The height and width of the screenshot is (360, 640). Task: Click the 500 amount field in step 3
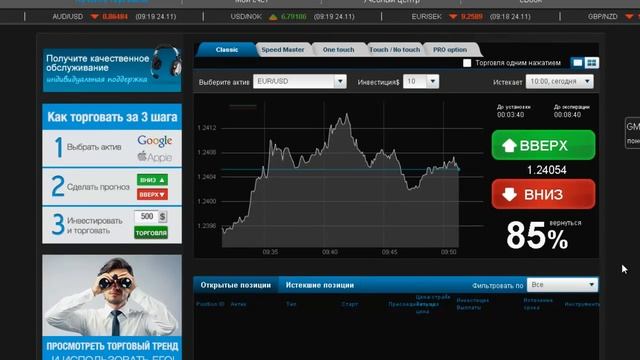pyautogui.click(x=146, y=216)
